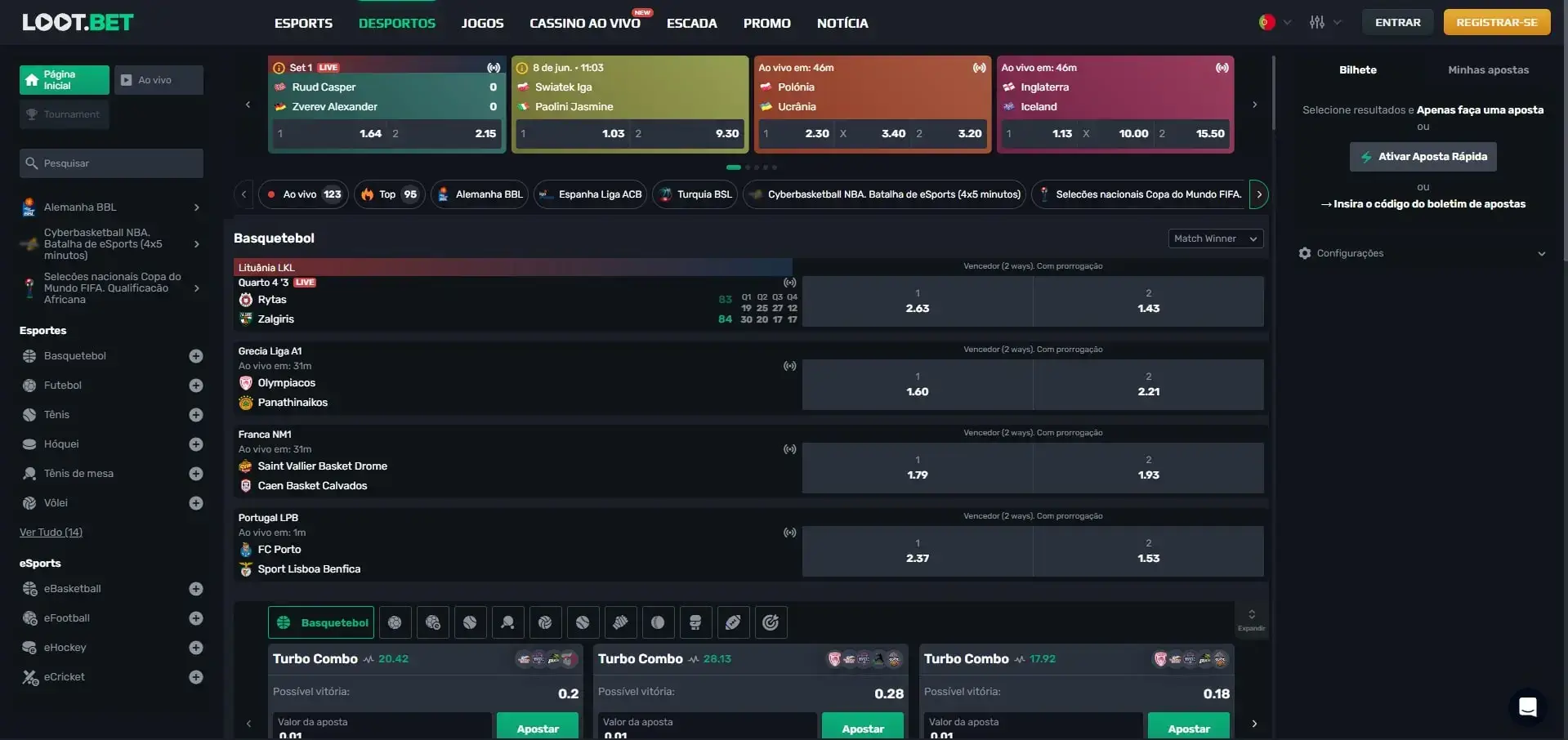This screenshot has height=740, width=1568.
Task: Open the boxing sport category icon
Action: pyautogui.click(x=695, y=622)
